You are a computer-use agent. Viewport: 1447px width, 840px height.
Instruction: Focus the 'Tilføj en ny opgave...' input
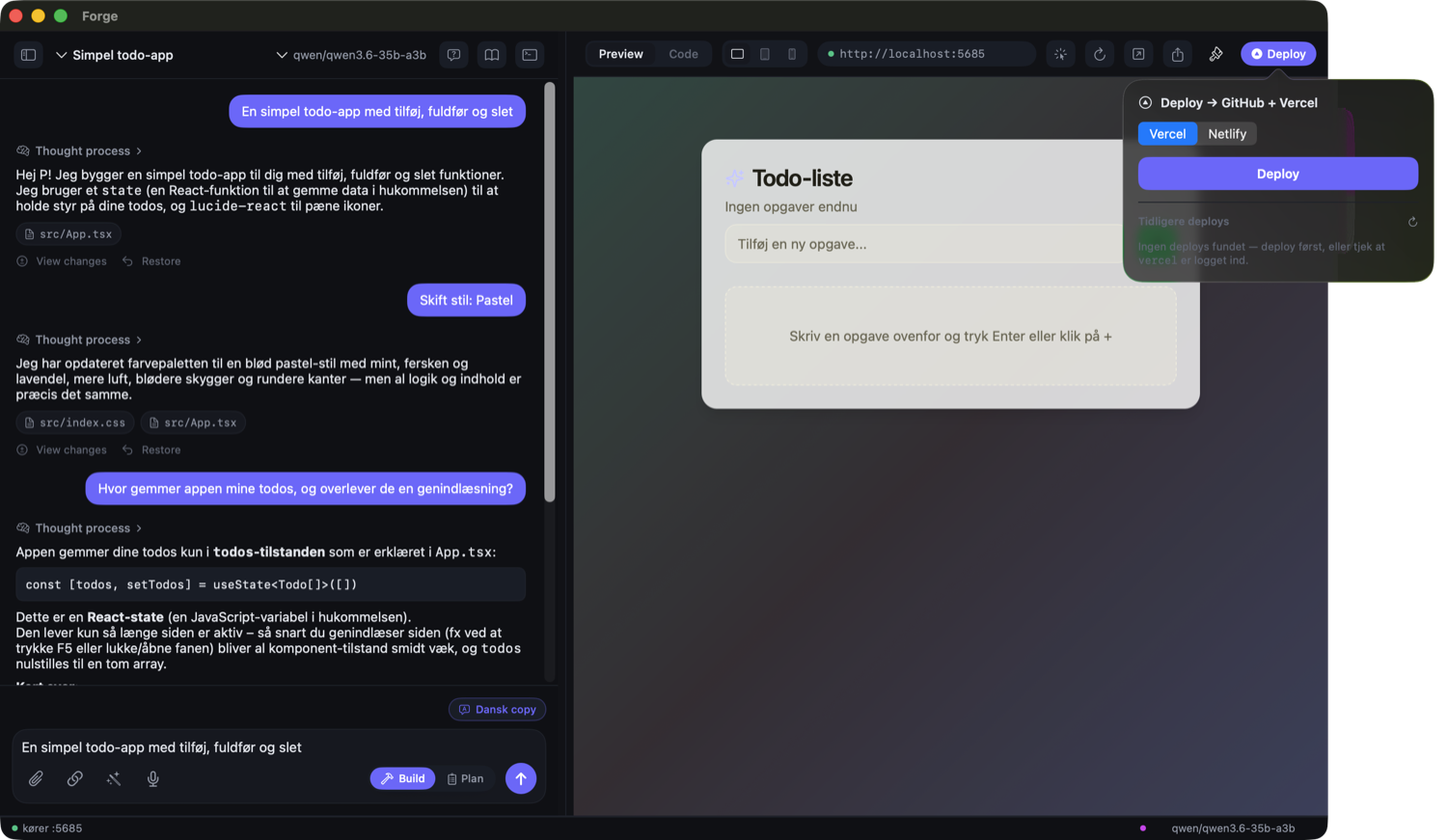pos(924,244)
